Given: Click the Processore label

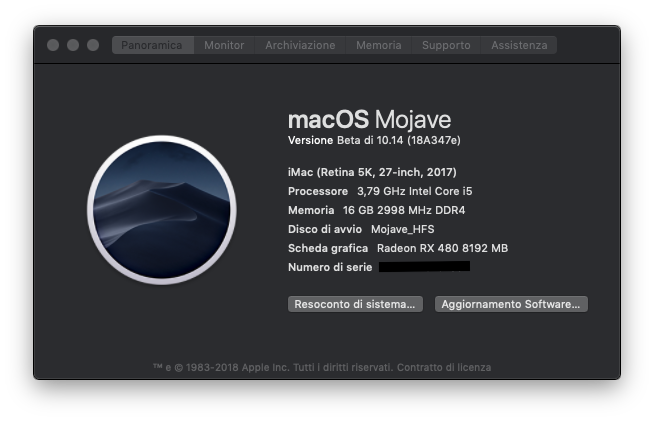Looking at the screenshot, I should pyautogui.click(x=318, y=191).
